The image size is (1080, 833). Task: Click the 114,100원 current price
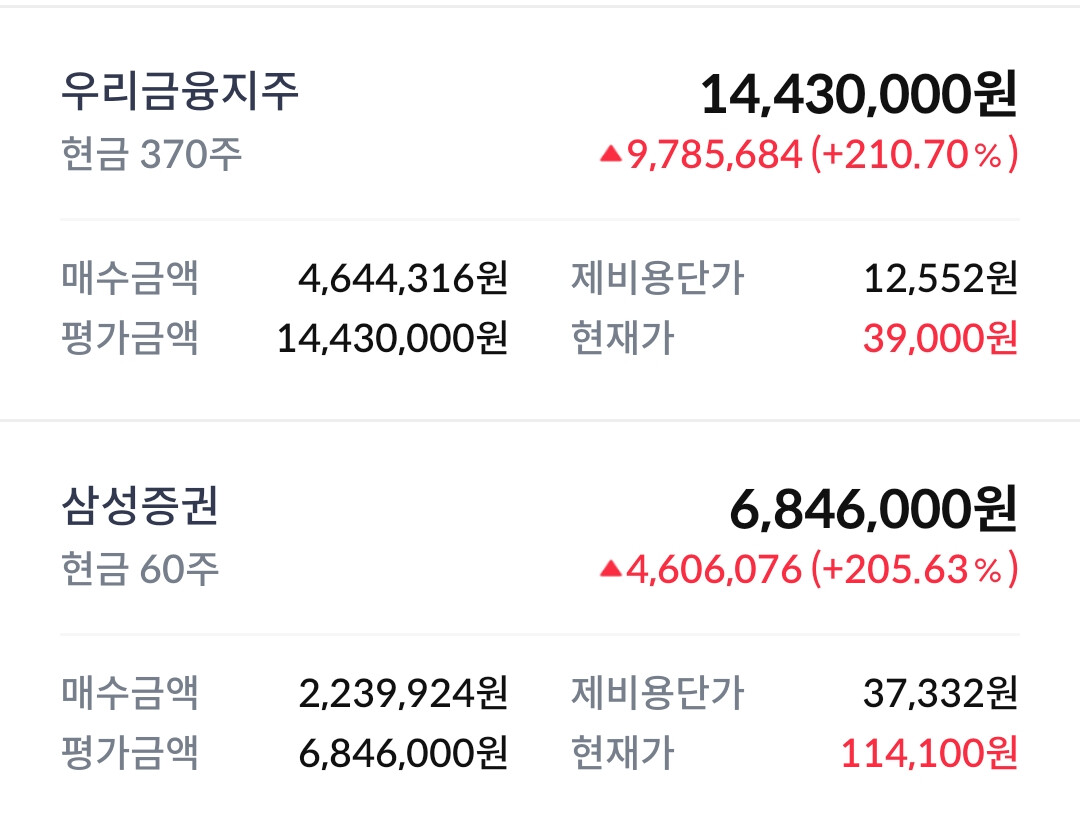[x=929, y=753]
